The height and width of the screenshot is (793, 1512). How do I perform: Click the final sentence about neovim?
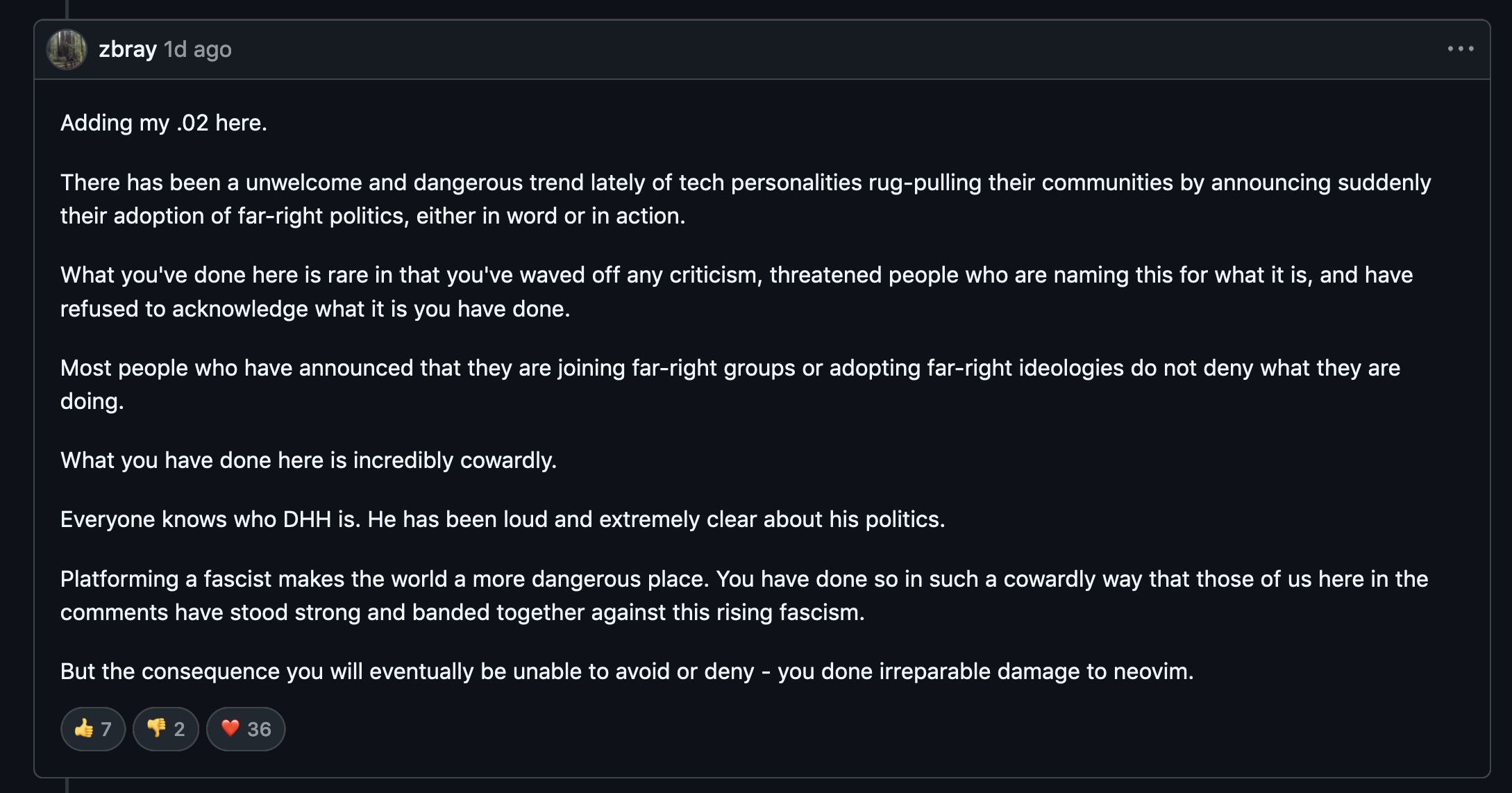coord(627,671)
